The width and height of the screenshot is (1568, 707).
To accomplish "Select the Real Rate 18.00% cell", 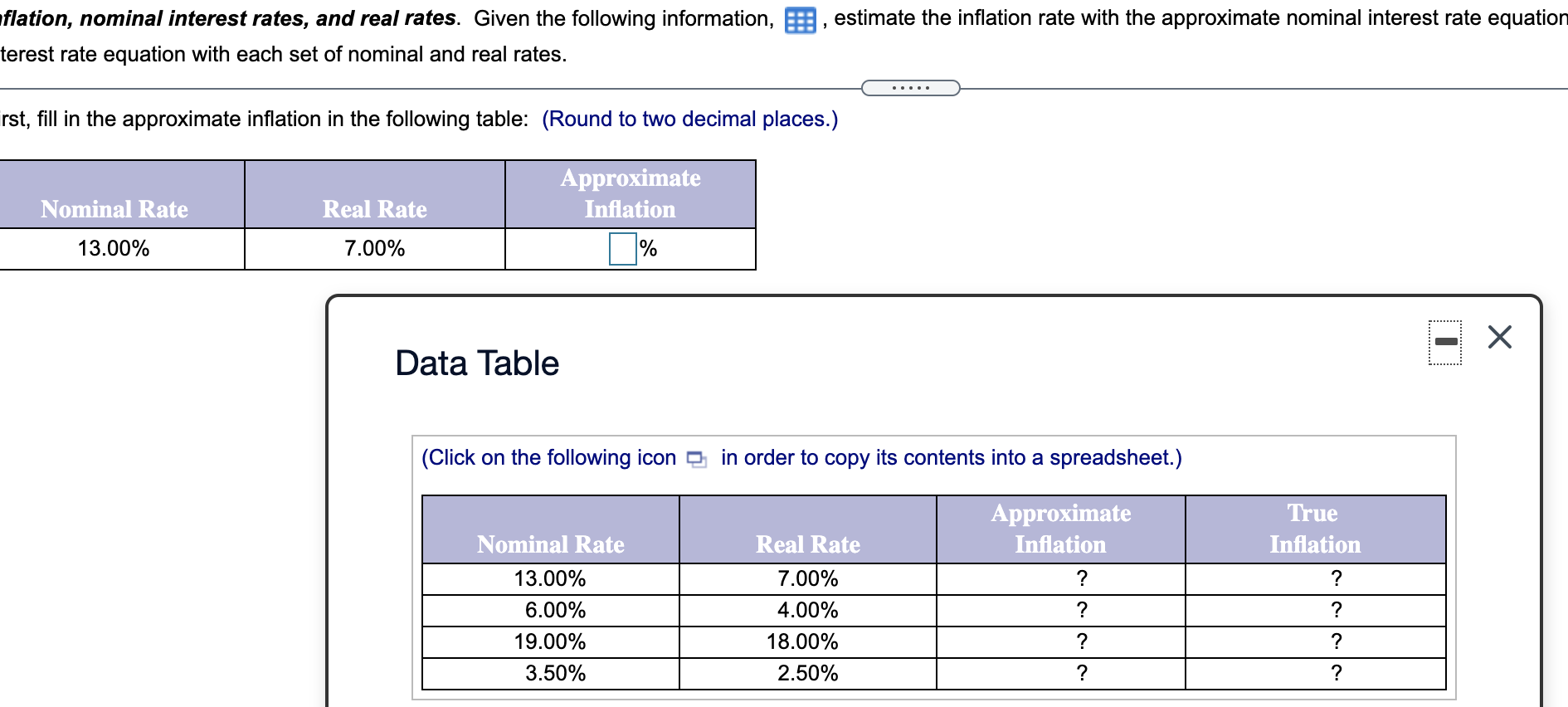I will pos(806,641).
